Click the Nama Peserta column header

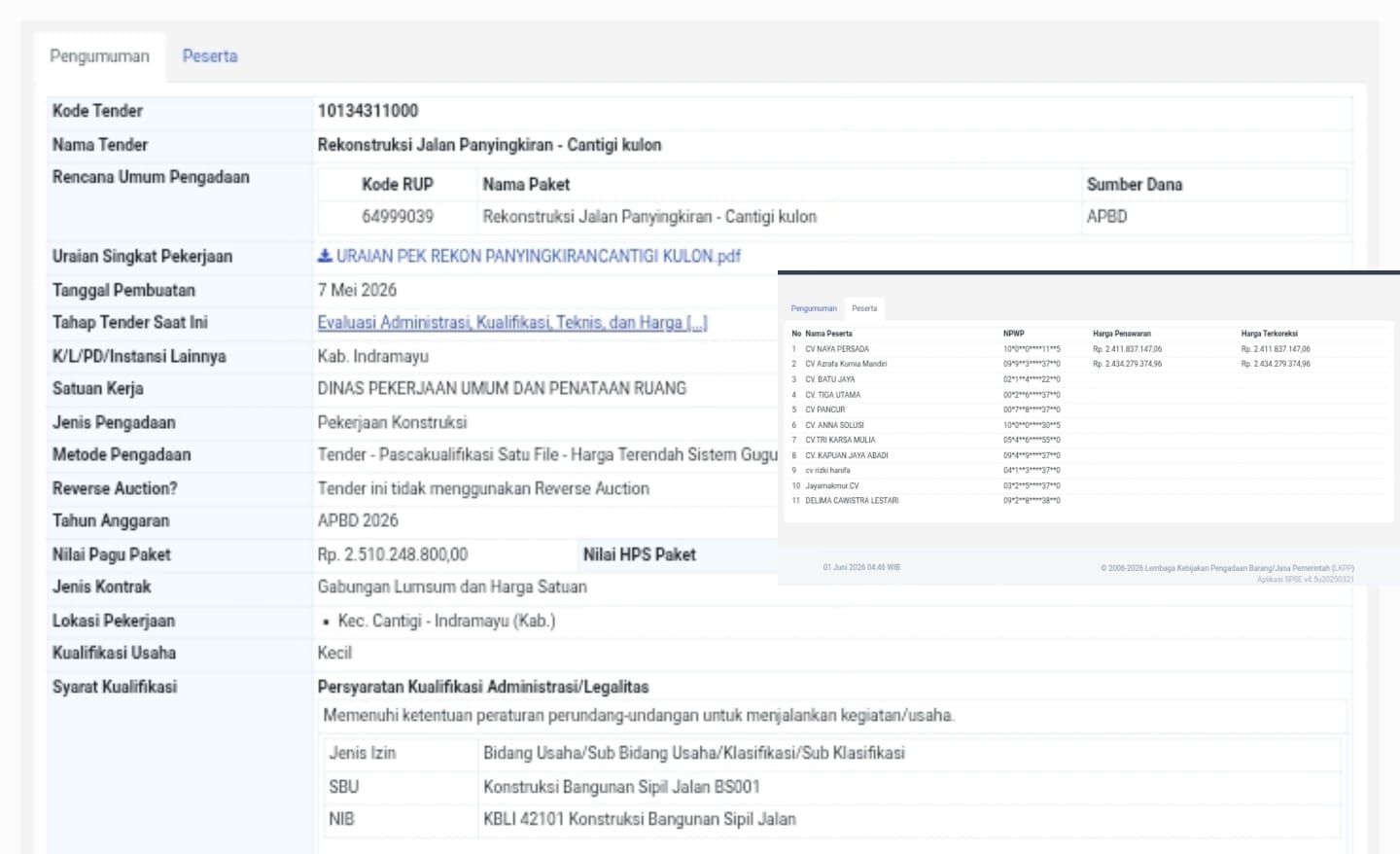tap(828, 334)
